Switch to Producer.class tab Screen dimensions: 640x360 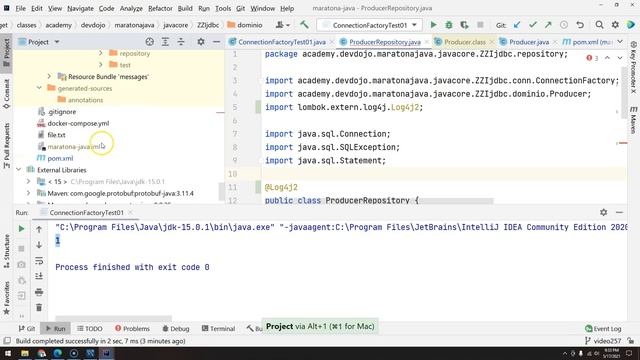pyautogui.click(x=464, y=42)
